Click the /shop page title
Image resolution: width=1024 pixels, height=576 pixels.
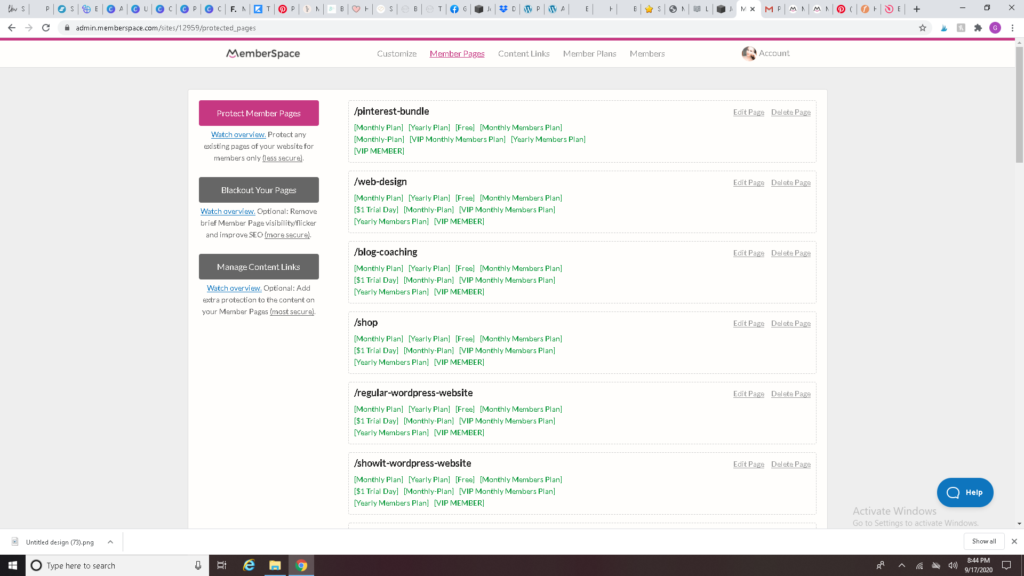tap(366, 323)
